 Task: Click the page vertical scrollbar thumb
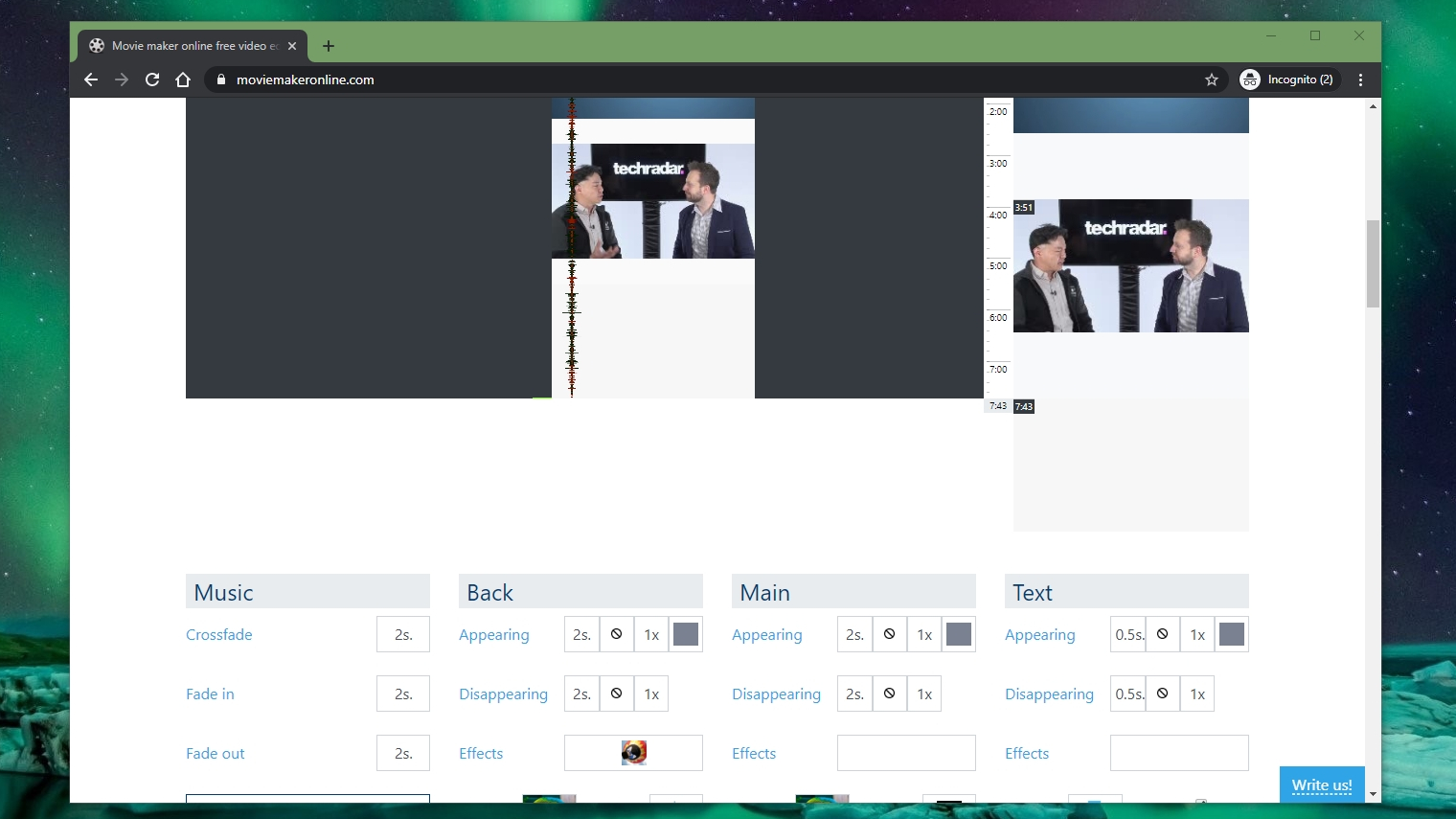tap(1373, 263)
